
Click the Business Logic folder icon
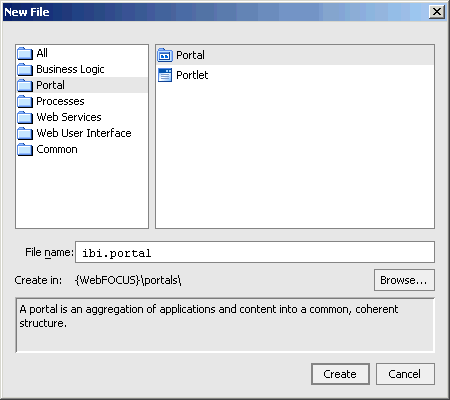tap(25, 69)
